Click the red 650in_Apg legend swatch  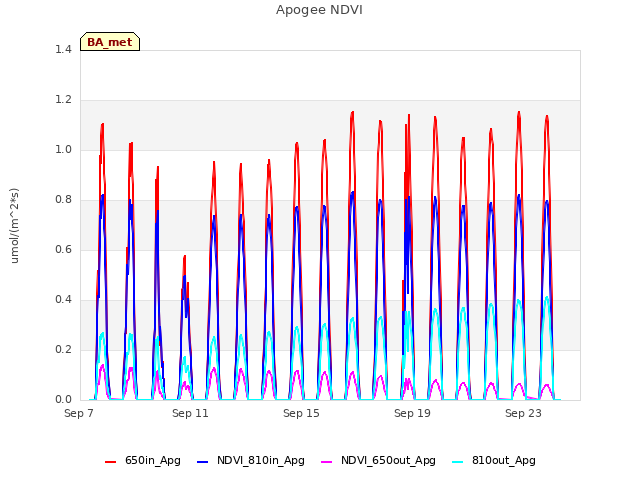(111, 462)
